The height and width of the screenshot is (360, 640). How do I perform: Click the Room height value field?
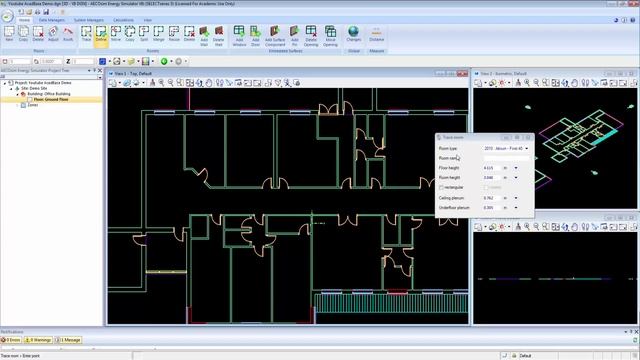pos(491,178)
